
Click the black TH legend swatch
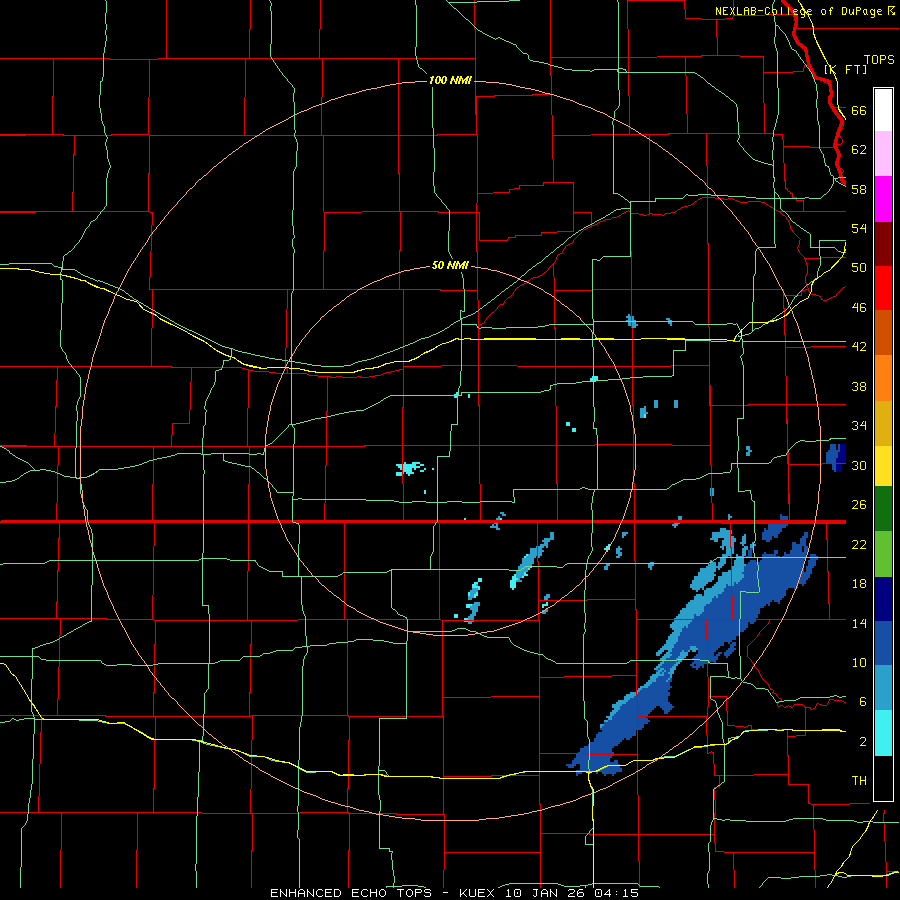pyautogui.click(x=883, y=778)
